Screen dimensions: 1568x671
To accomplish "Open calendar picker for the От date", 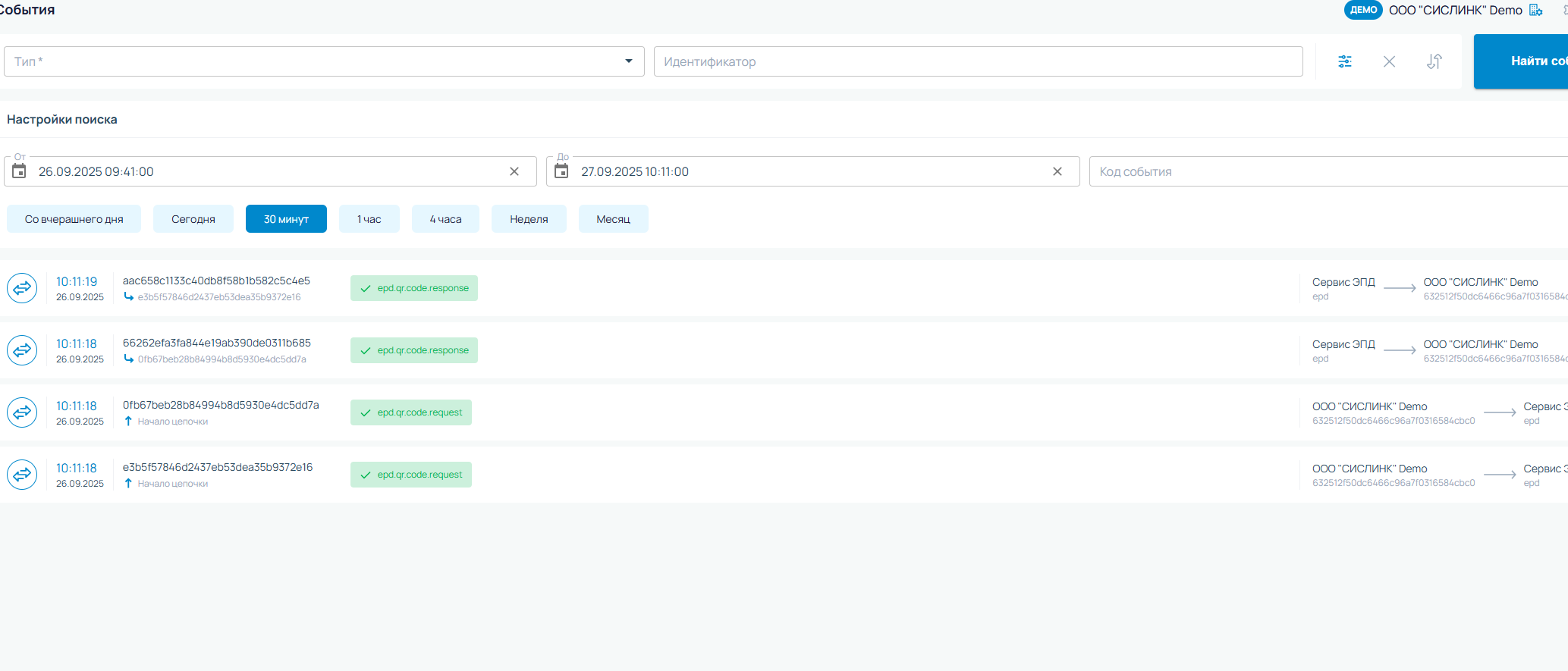I will point(19,171).
